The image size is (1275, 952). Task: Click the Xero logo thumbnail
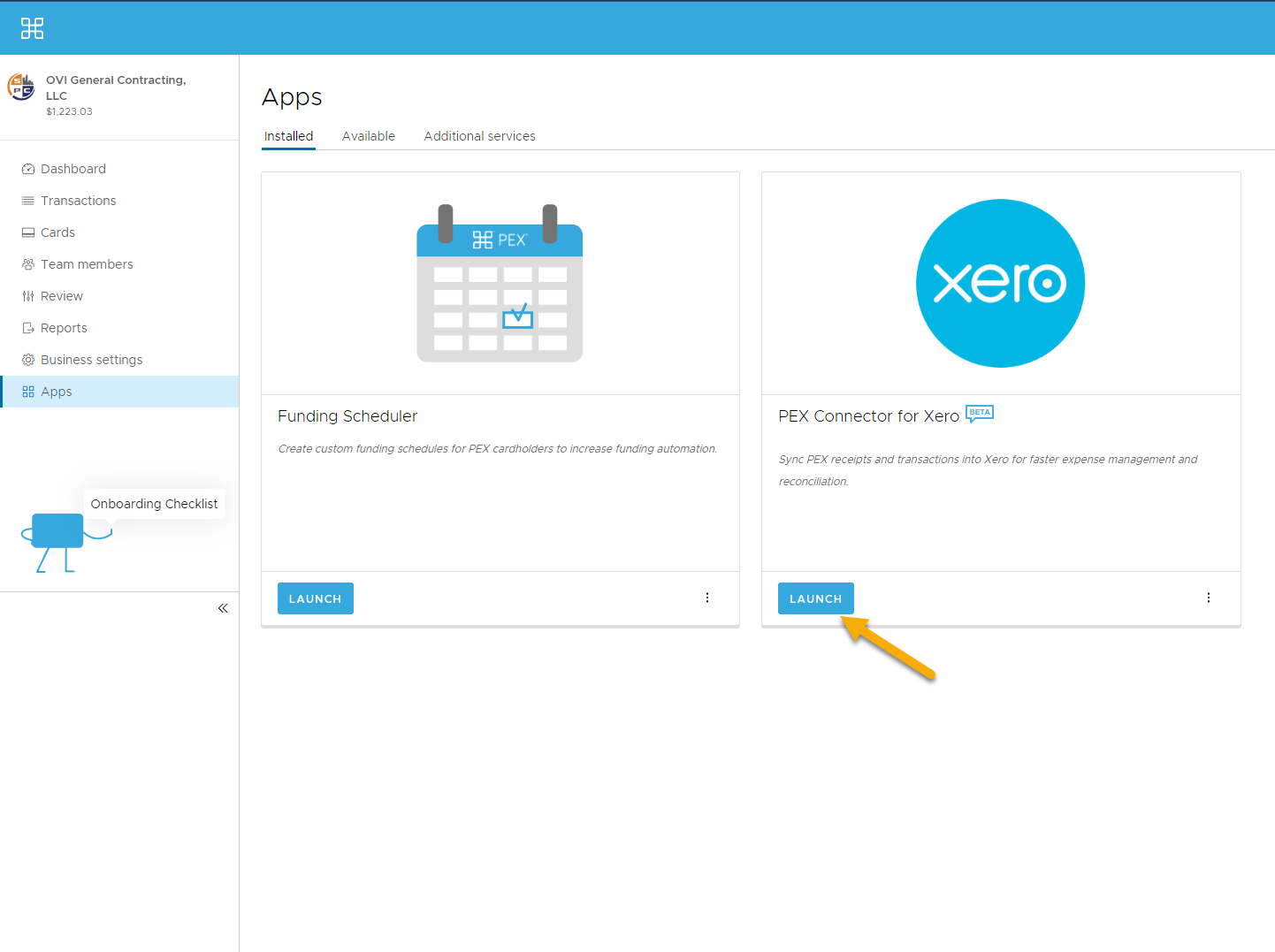pos(1000,283)
